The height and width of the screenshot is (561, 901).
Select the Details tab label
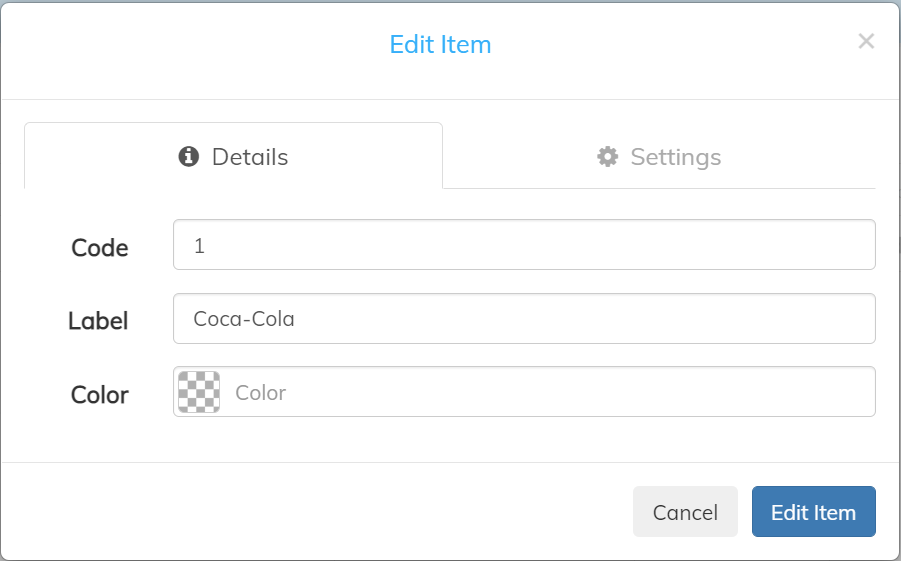click(x=250, y=157)
